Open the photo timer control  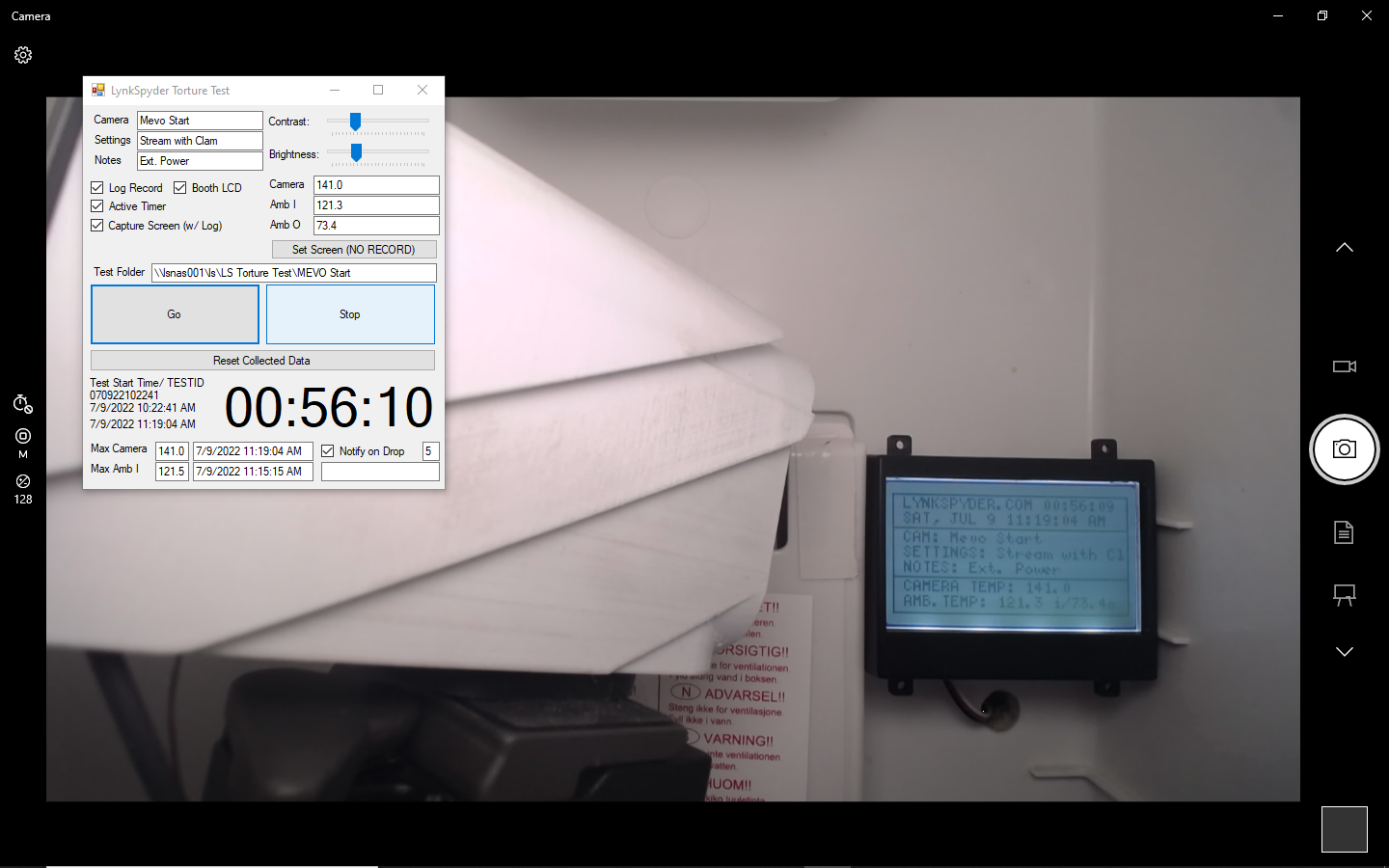tap(21, 404)
